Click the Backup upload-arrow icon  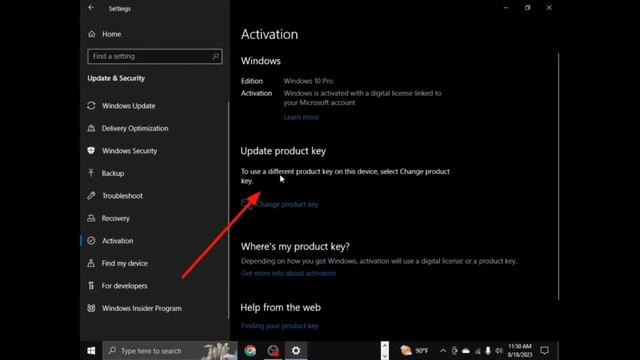click(x=91, y=173)
